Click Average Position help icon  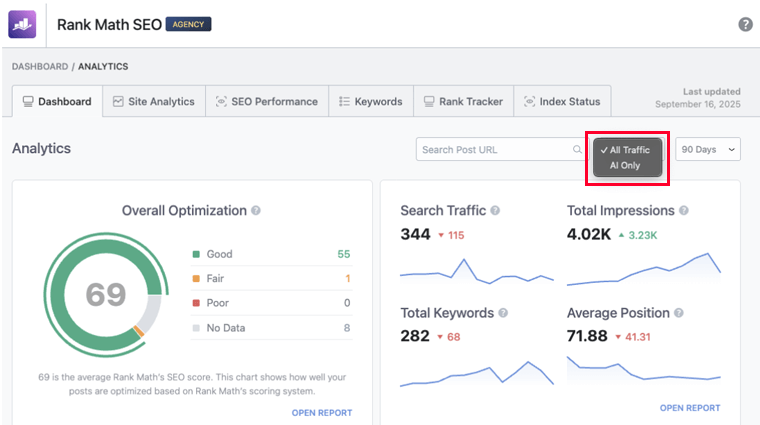pos(679,313)
